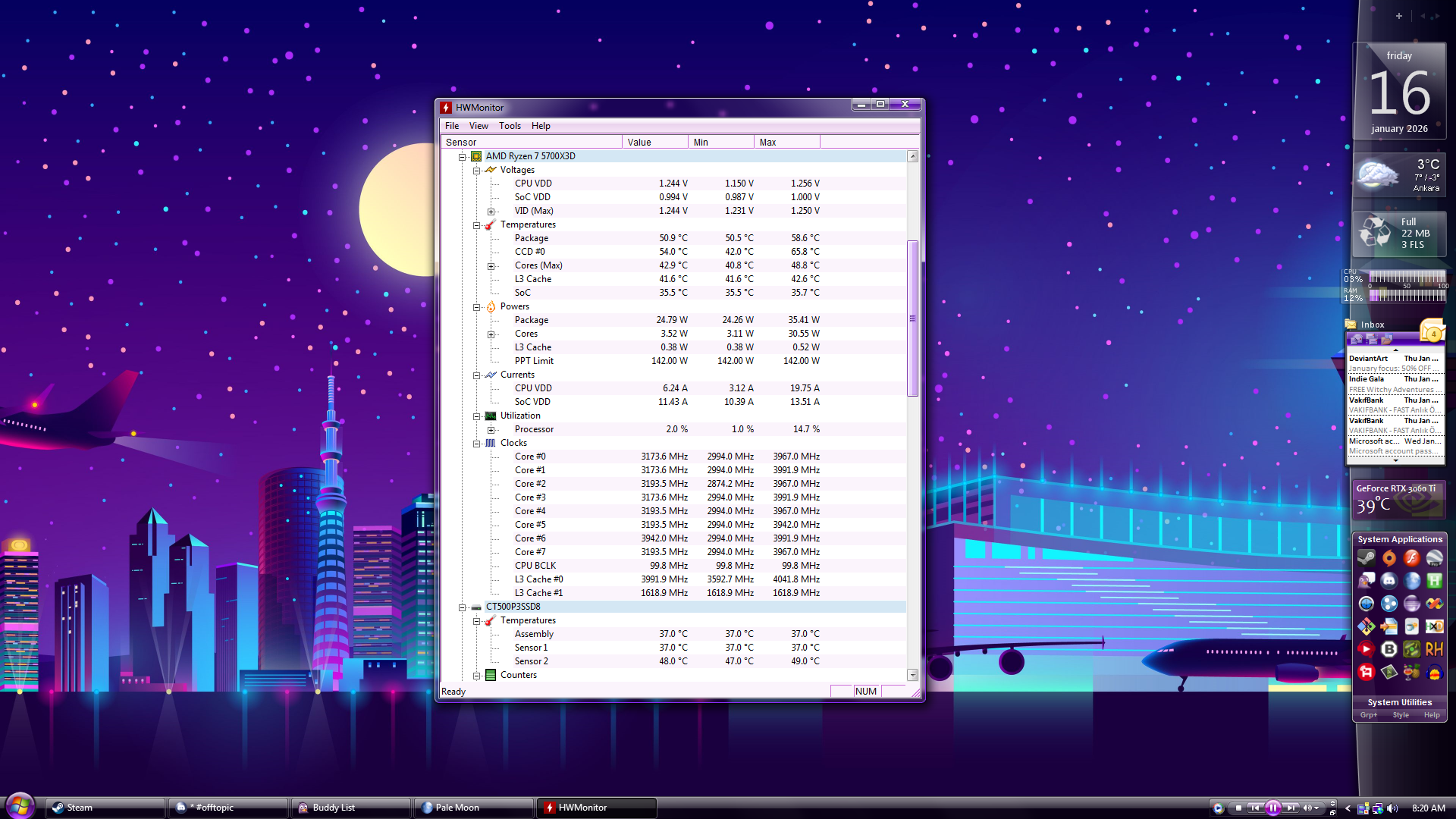Viewport: 1456px width, 819px height.
Task: Launch Steam from the System Applications dock
Action: (1366, 558)
